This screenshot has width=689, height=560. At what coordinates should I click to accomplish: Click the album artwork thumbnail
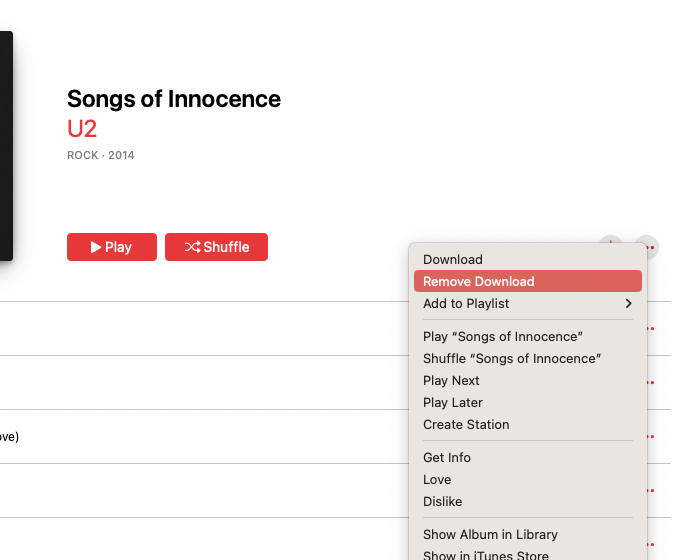coord(6,146)
